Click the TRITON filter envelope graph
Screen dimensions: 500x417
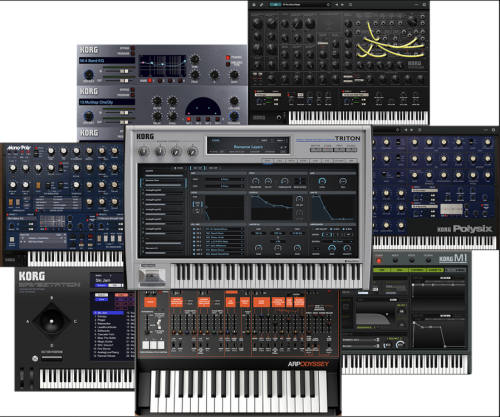[x=272, y=207]
